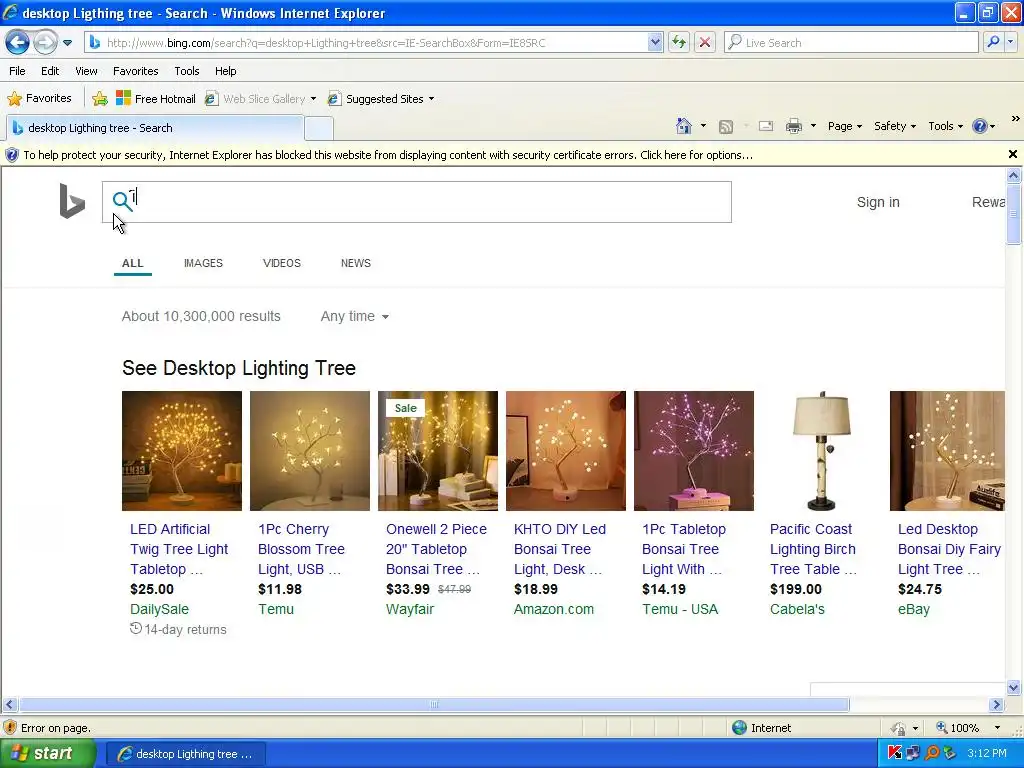Select the 'desktop Ligthing tree - Search' tab
The height and width of the screenshot is (768, 1024).
(155, 128)
